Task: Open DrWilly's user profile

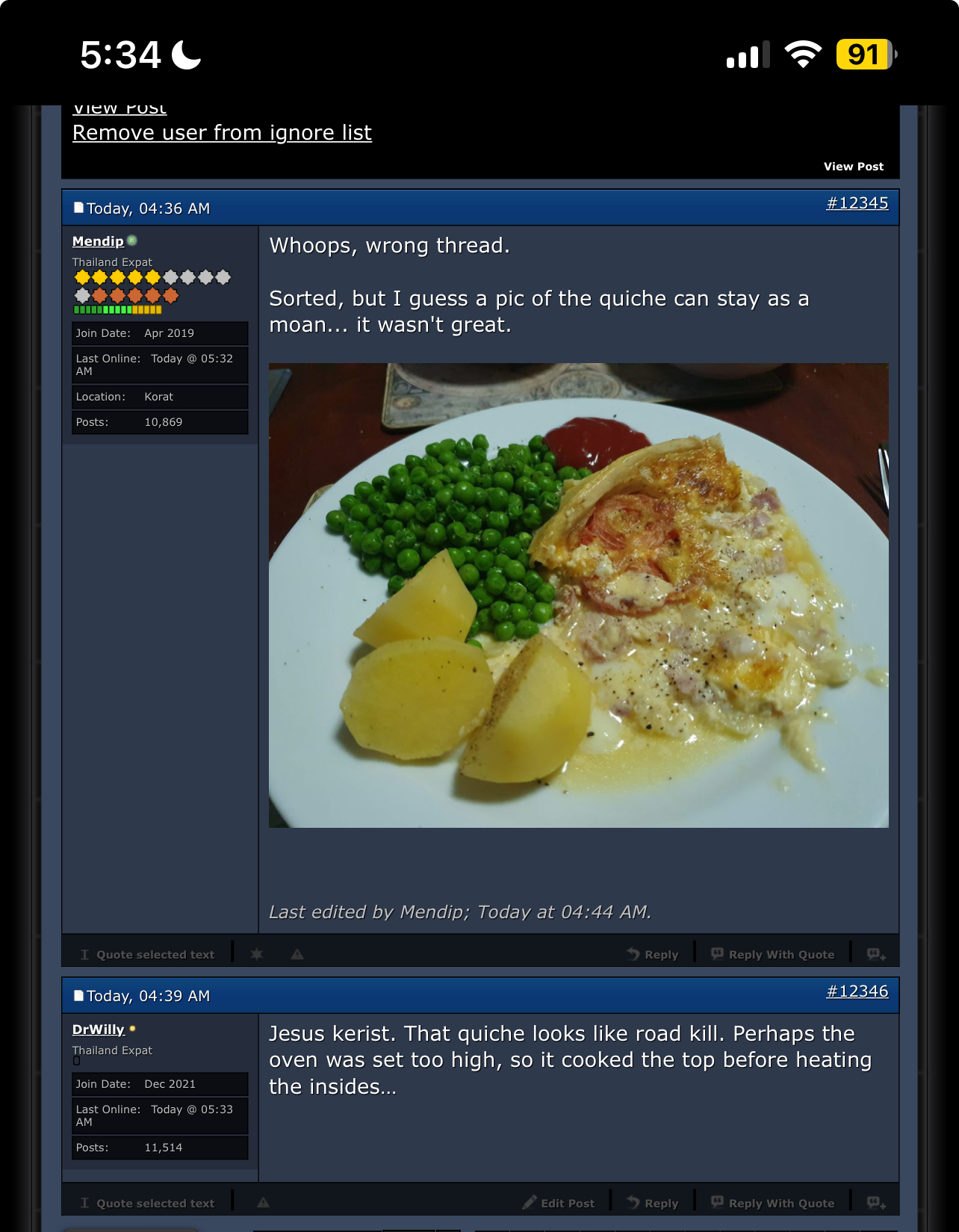Action: pos(99,1030)
